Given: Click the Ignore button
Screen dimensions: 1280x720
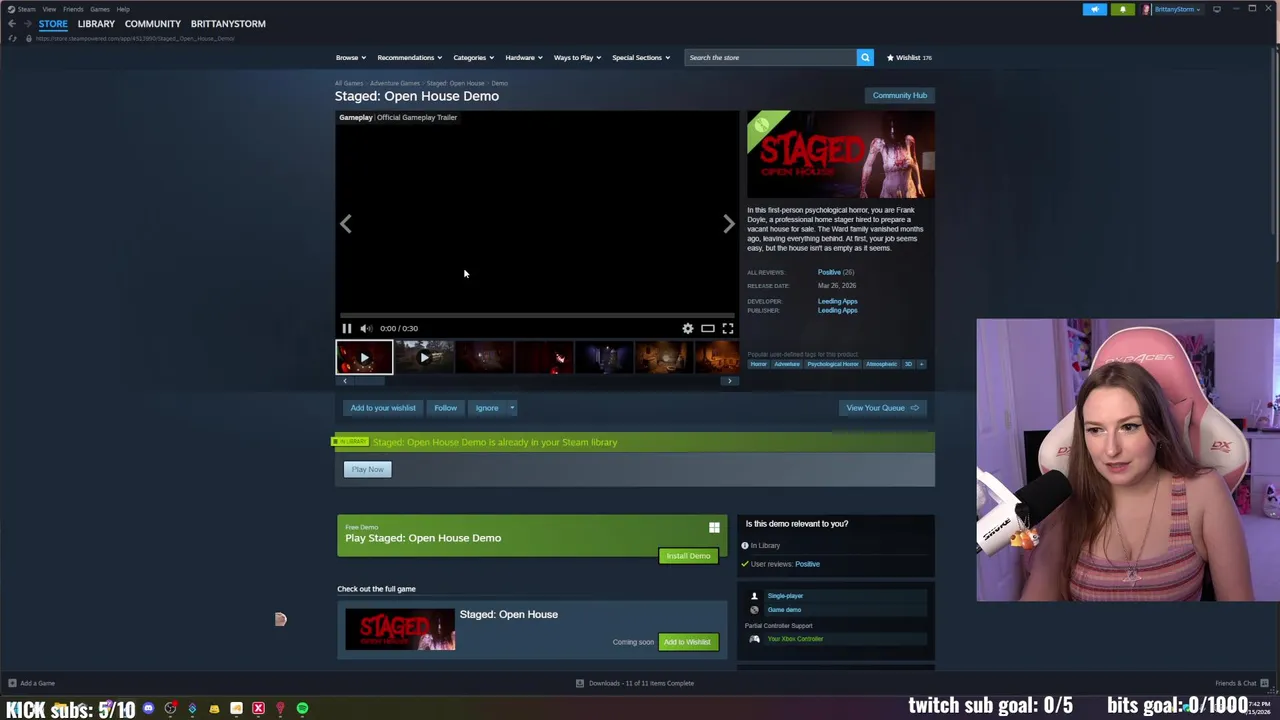Looking at the screenshot, I should point(487,408).
